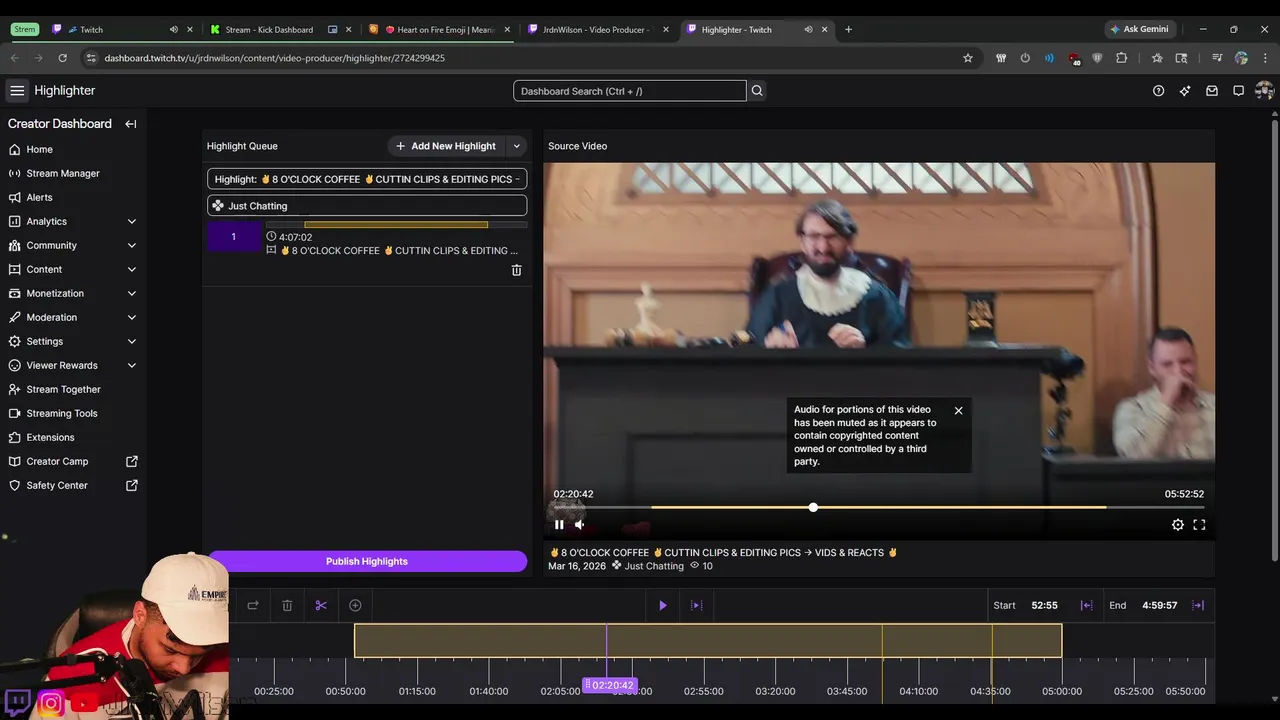Select highlight segment number 1
1280x720 pixels.
pyautogui.click(x=234, y=237)
